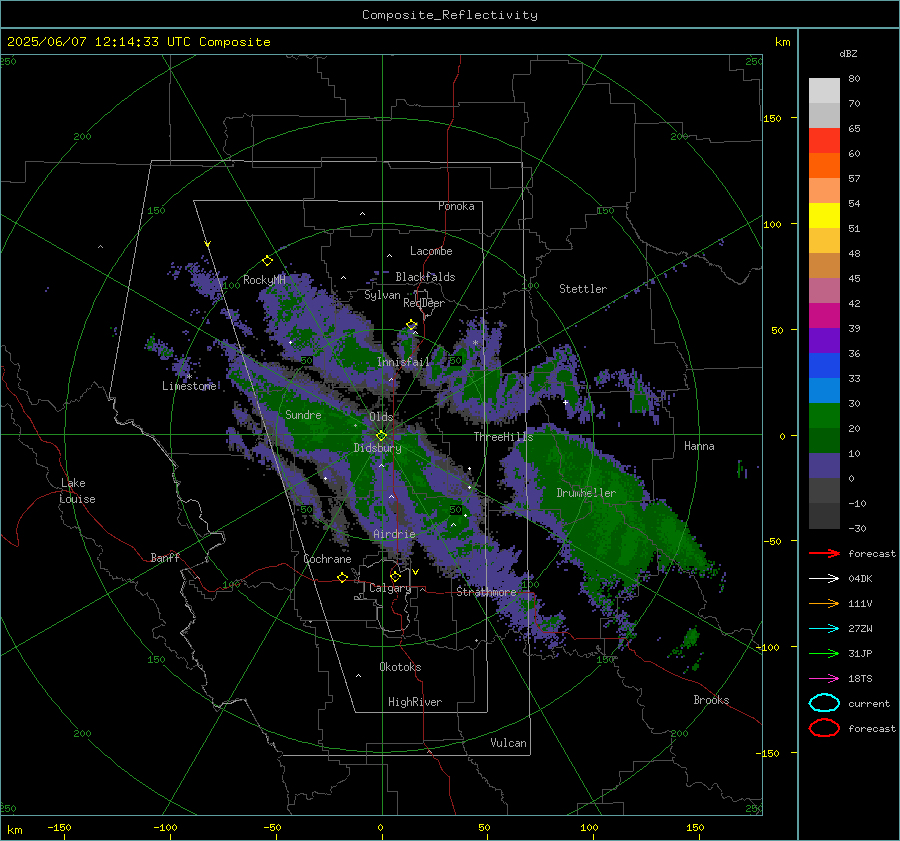This screenshot has height=841, width=900.
Task: Select the orange 111V arrow legend entry
Action: tap(824, 603)
